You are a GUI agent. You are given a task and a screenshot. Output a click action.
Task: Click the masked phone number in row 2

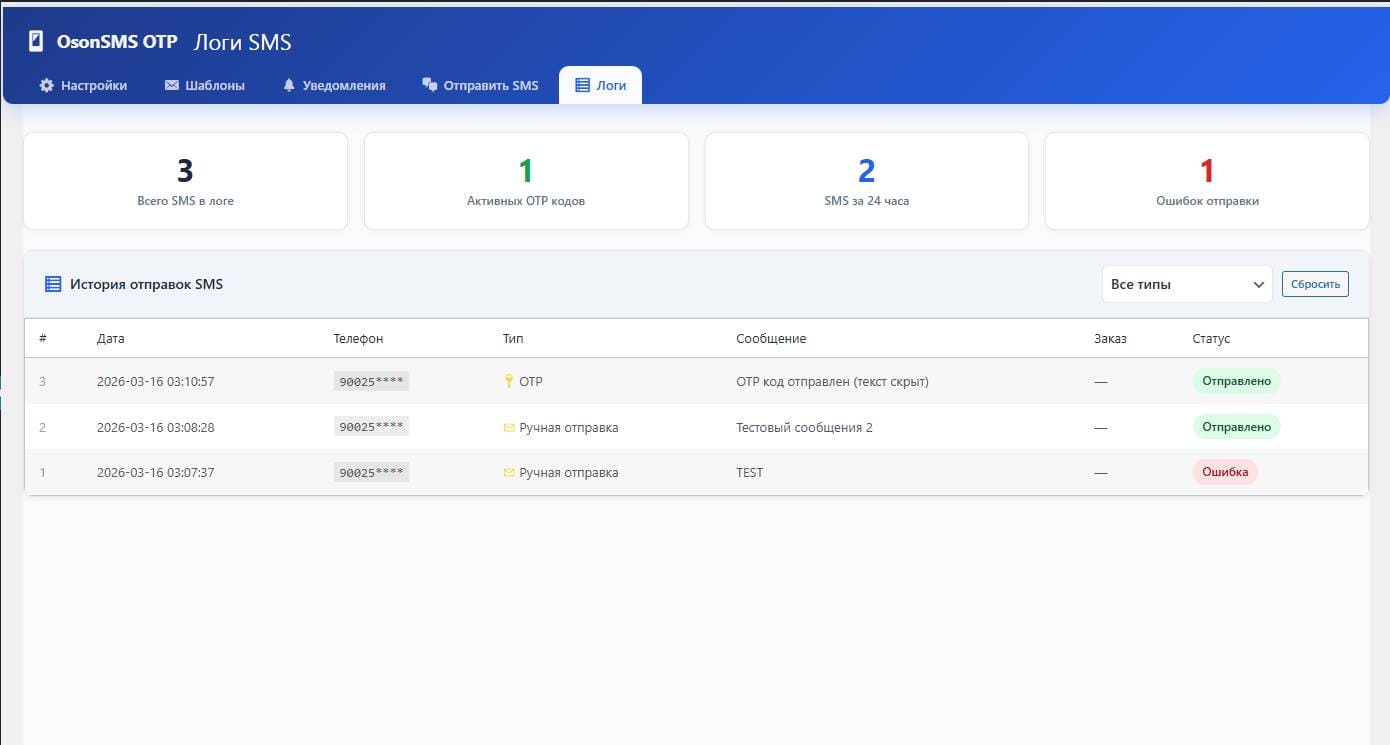click(x=371, y=428)
